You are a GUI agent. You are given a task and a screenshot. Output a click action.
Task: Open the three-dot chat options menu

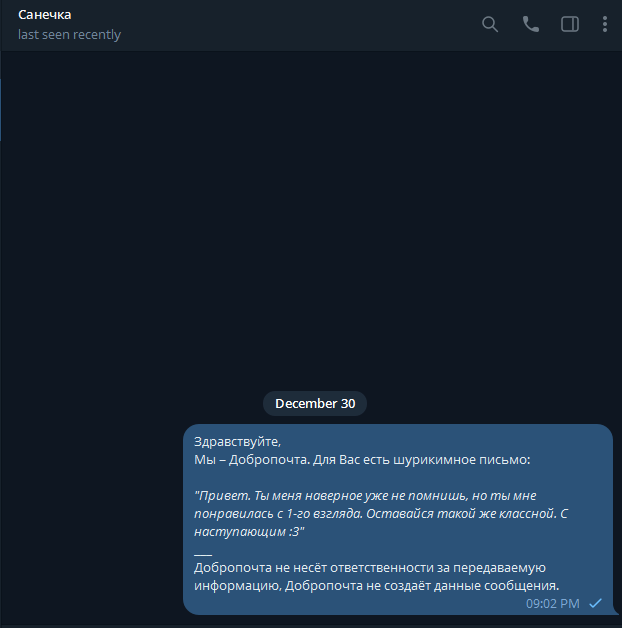coord(605,24)
